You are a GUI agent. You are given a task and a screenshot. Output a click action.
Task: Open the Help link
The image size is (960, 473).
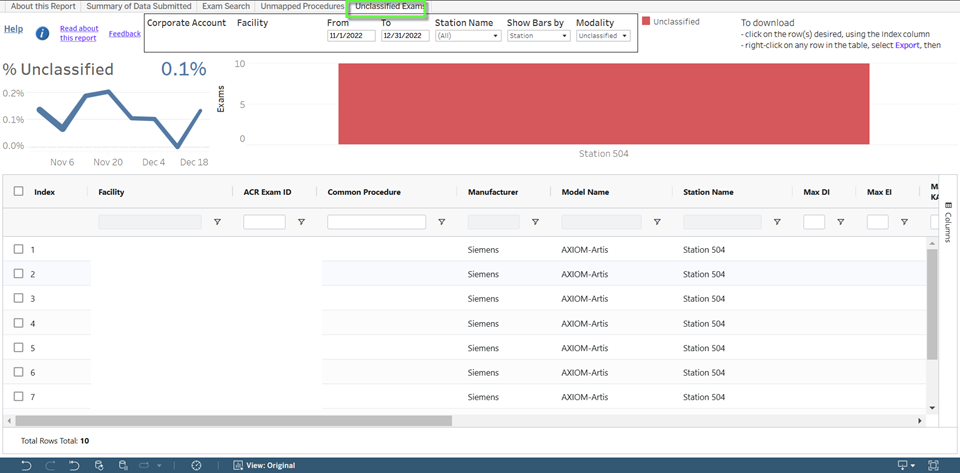pyautogui.click(x=13, y=29)
